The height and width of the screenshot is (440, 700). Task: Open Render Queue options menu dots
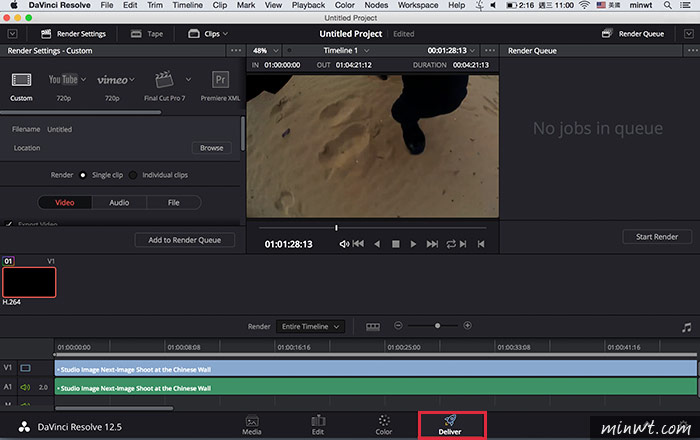click(692, 50)
